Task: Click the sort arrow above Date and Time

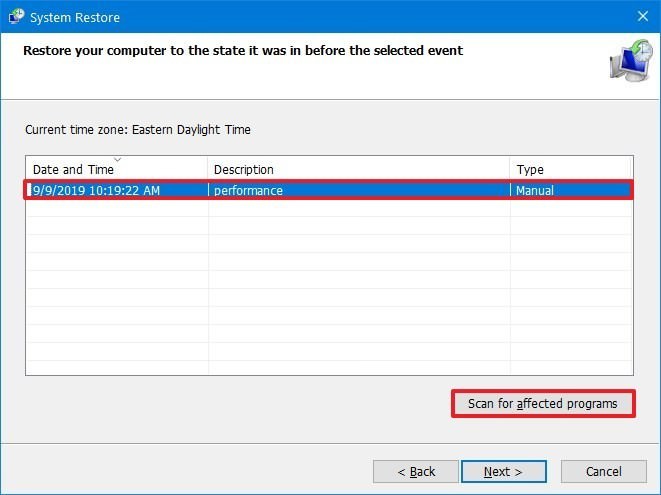Action: pos(117,159)
